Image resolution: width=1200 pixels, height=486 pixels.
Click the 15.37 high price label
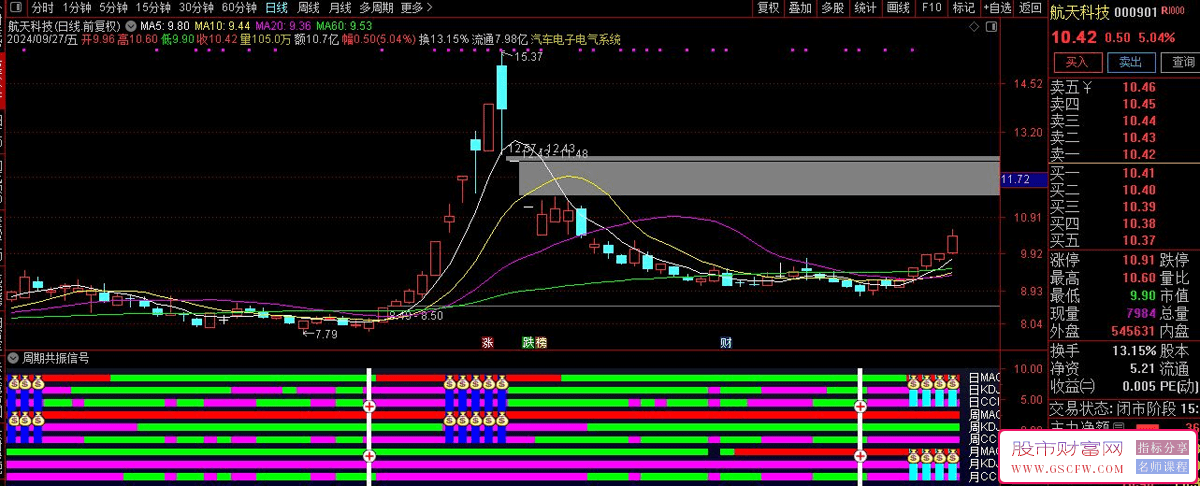click(x=527, y=57)
